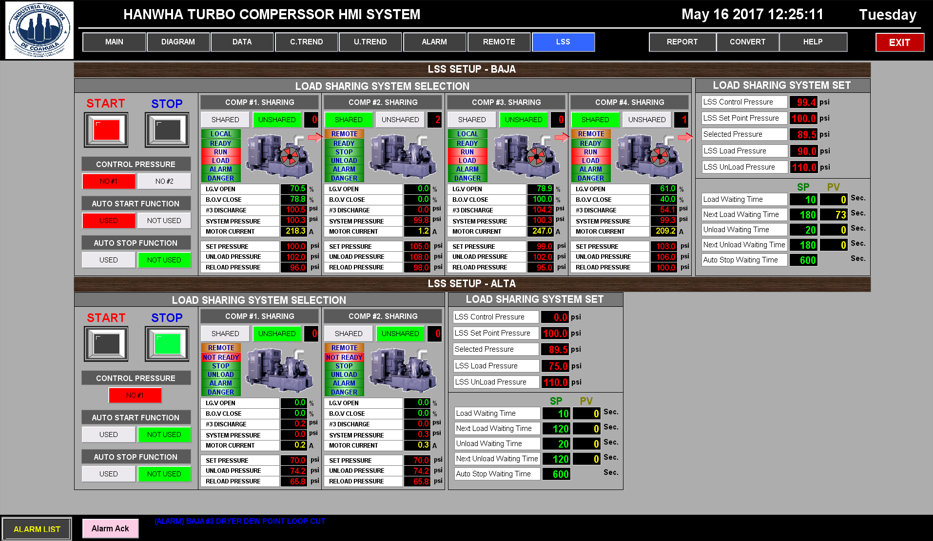Click BAJA COMP #2 sharing priority number
The width and height of the screenshot is (933, 541).
[x=435, y=120]
